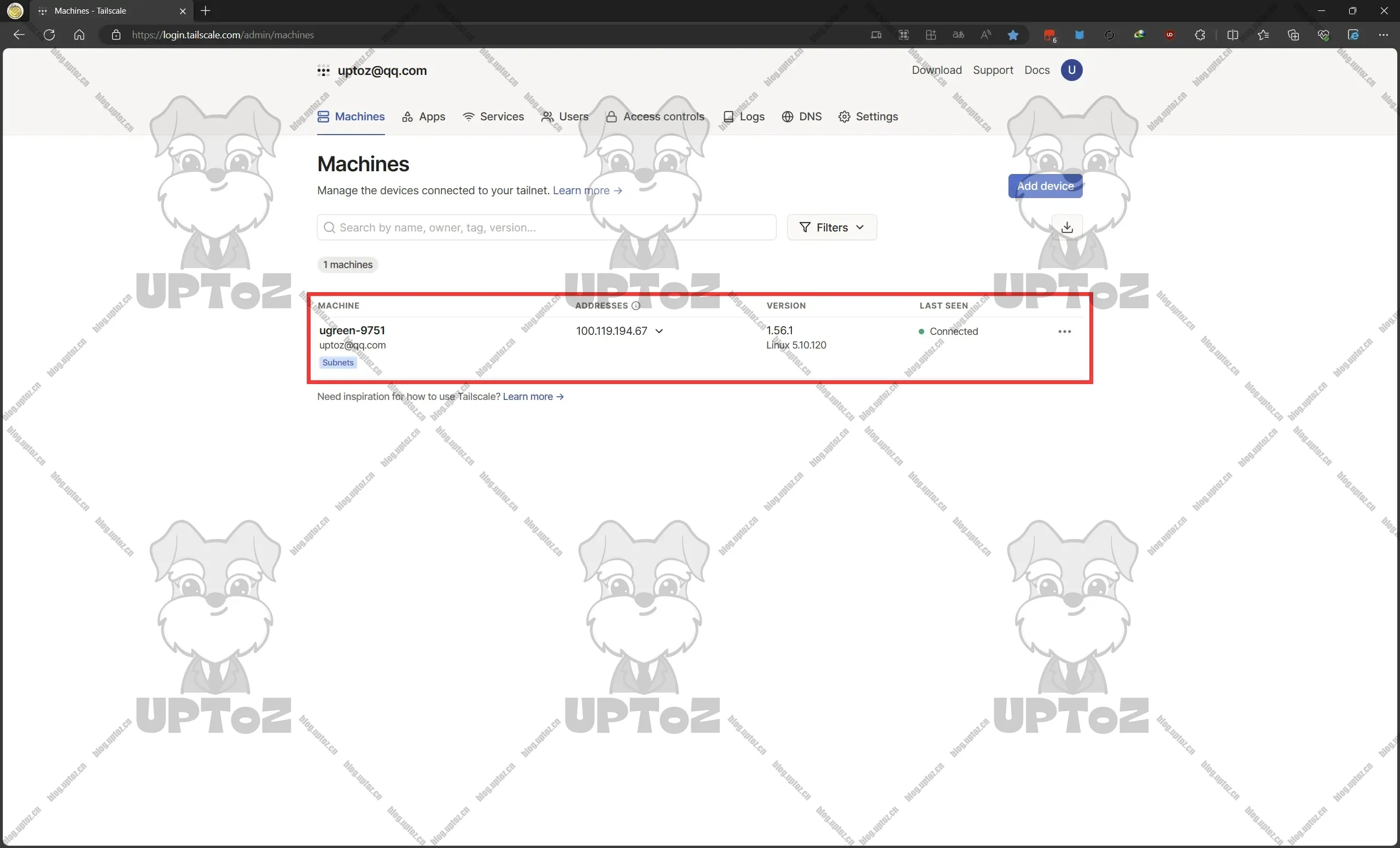Open the favorites list
Screen dimensions: 1400x848
1263,34
